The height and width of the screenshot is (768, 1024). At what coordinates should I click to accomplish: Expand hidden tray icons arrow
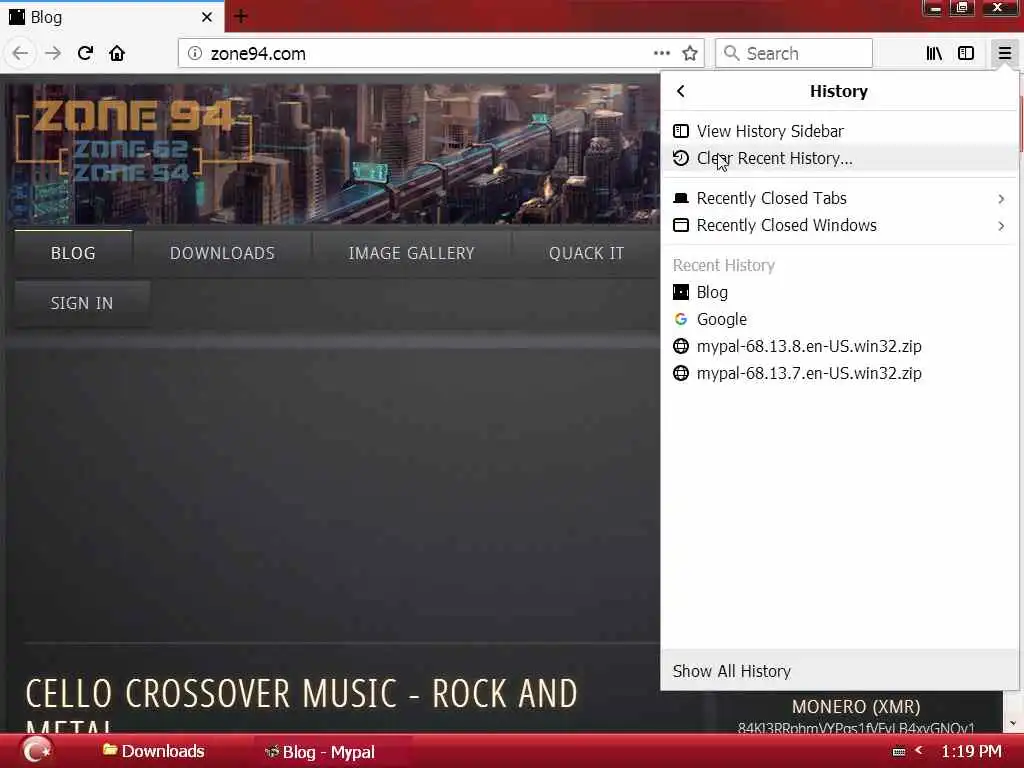[x=918, y=750]
